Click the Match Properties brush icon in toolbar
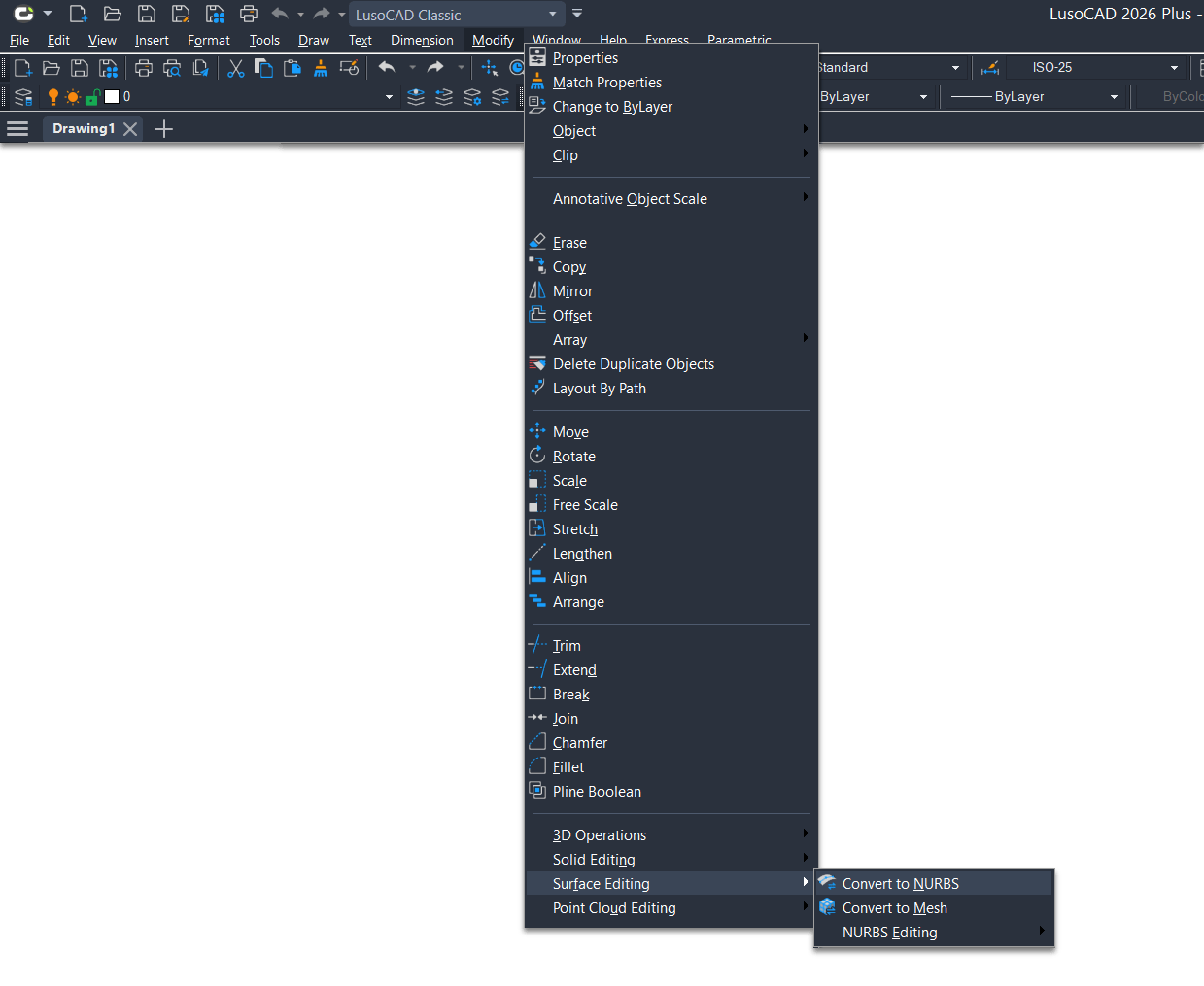The image size is (1204, 986). point(321,68)
